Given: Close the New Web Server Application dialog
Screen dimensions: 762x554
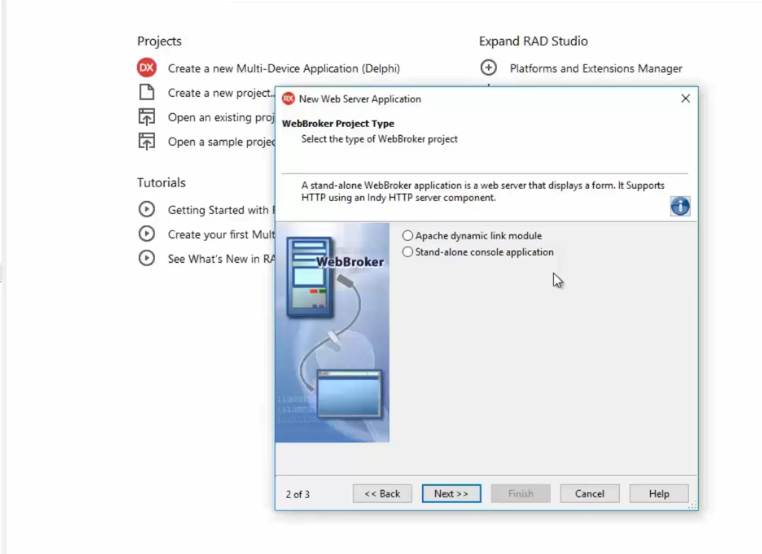Looking at the screenshot, I should click(685, 99).
